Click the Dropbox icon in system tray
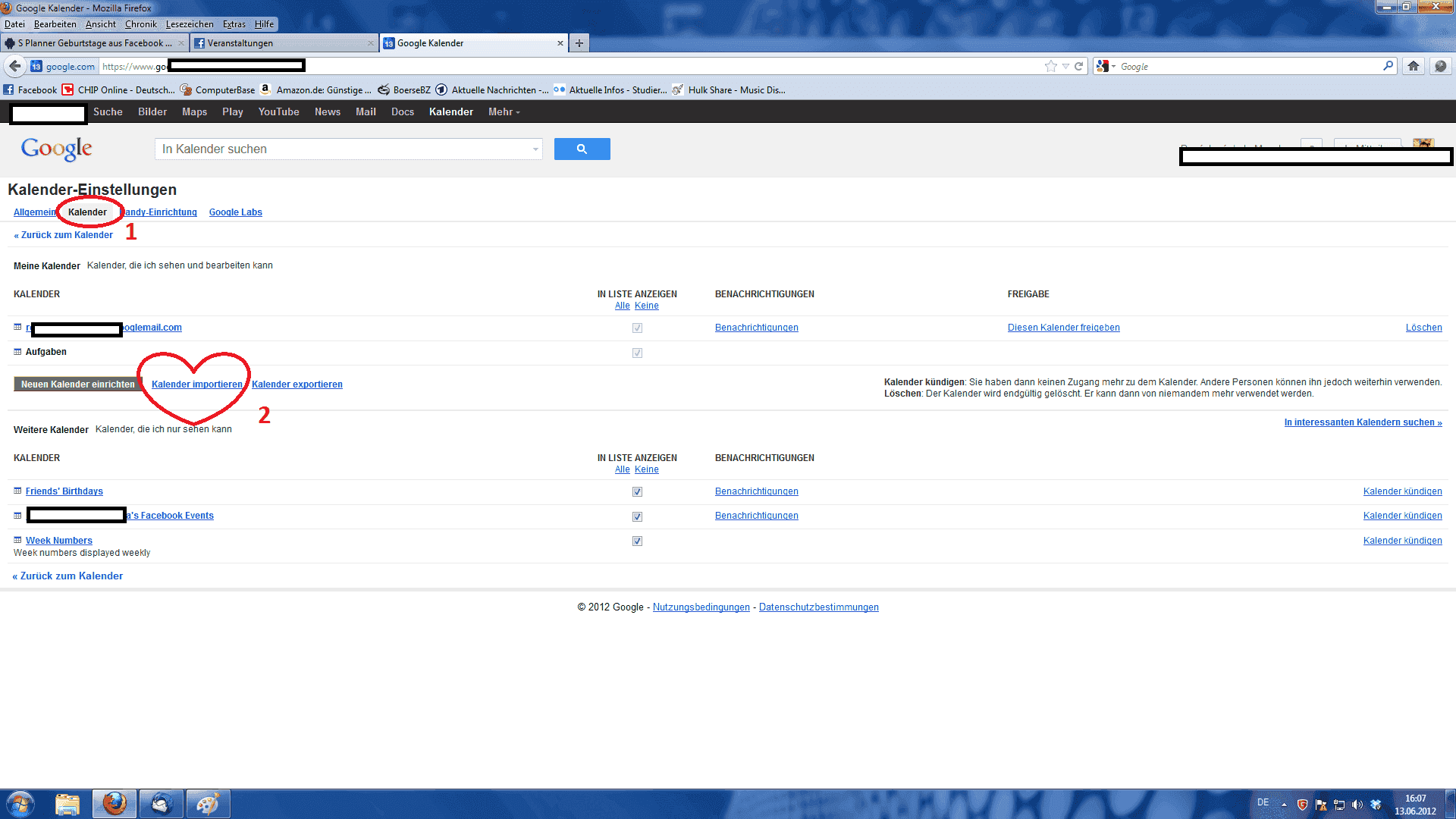This screenshot has height=819, width=1456. click(x=1376, y=805)
